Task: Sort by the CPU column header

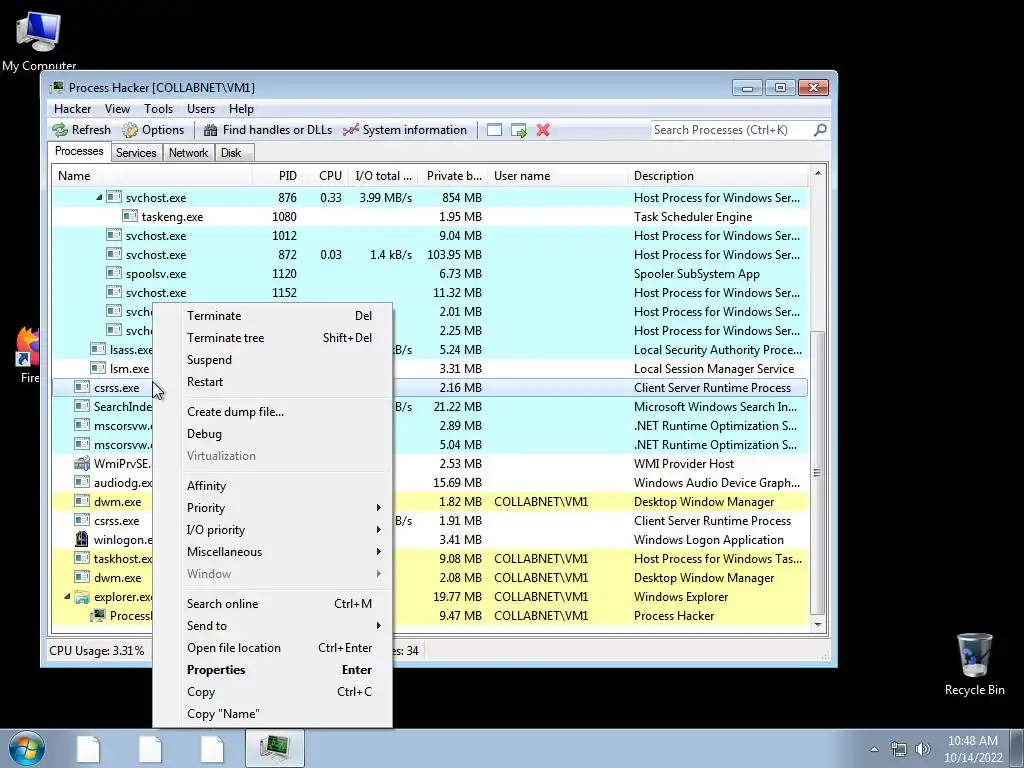Action: click(x=325, y=176)
